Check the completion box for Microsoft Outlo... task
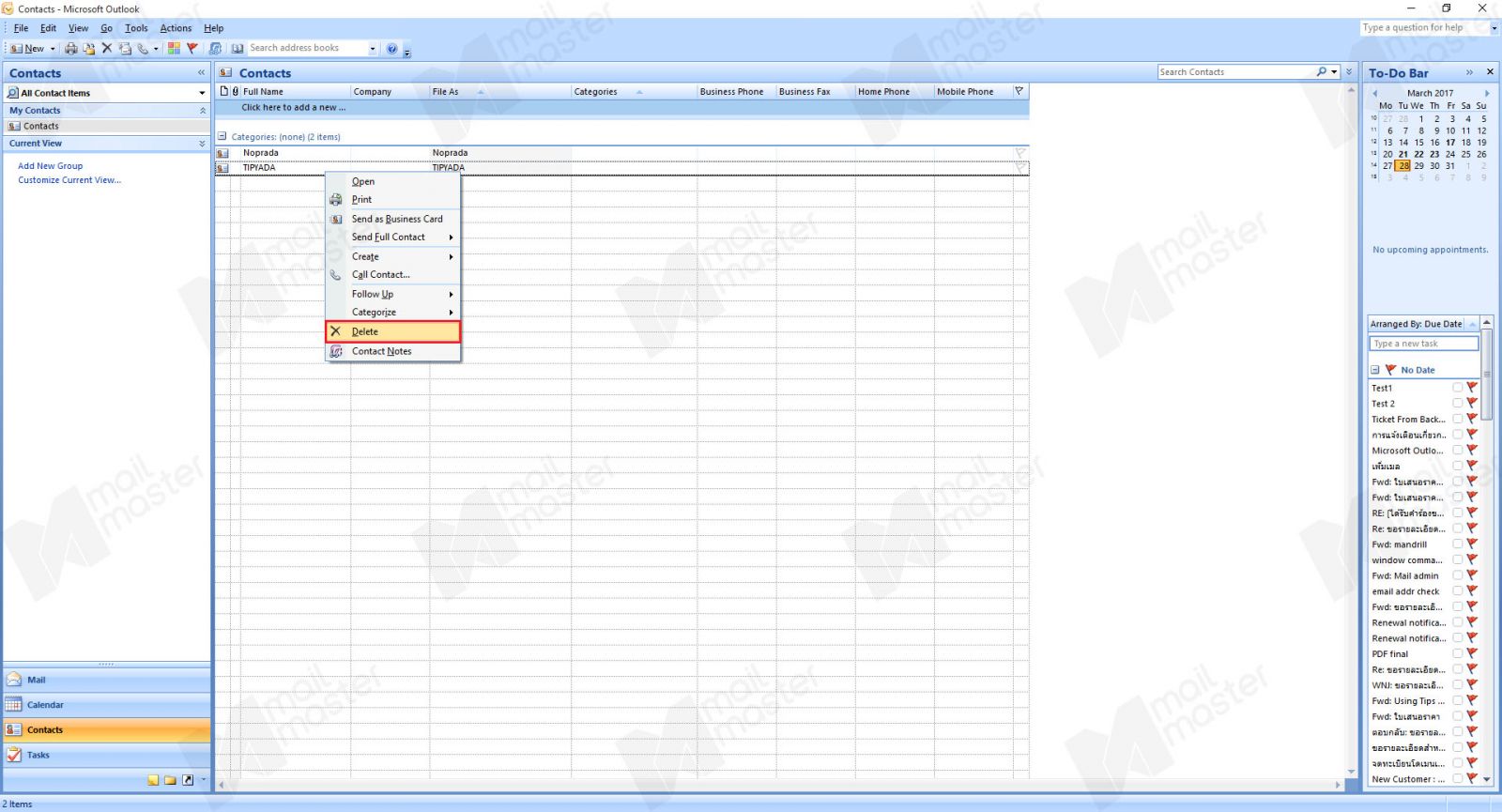The image size is (1502, 812). point(1457,450)
